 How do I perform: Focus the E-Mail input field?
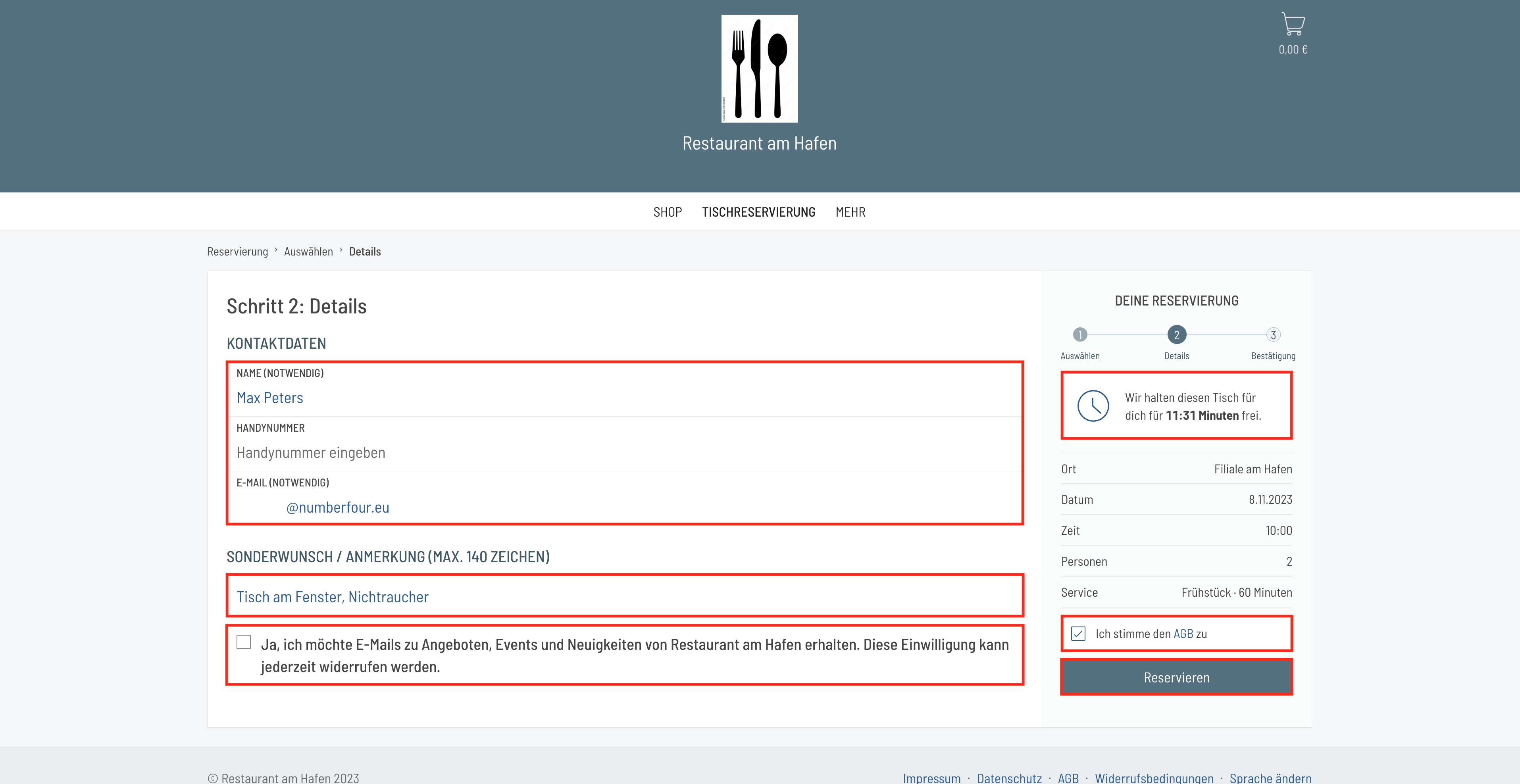(625, 497)
